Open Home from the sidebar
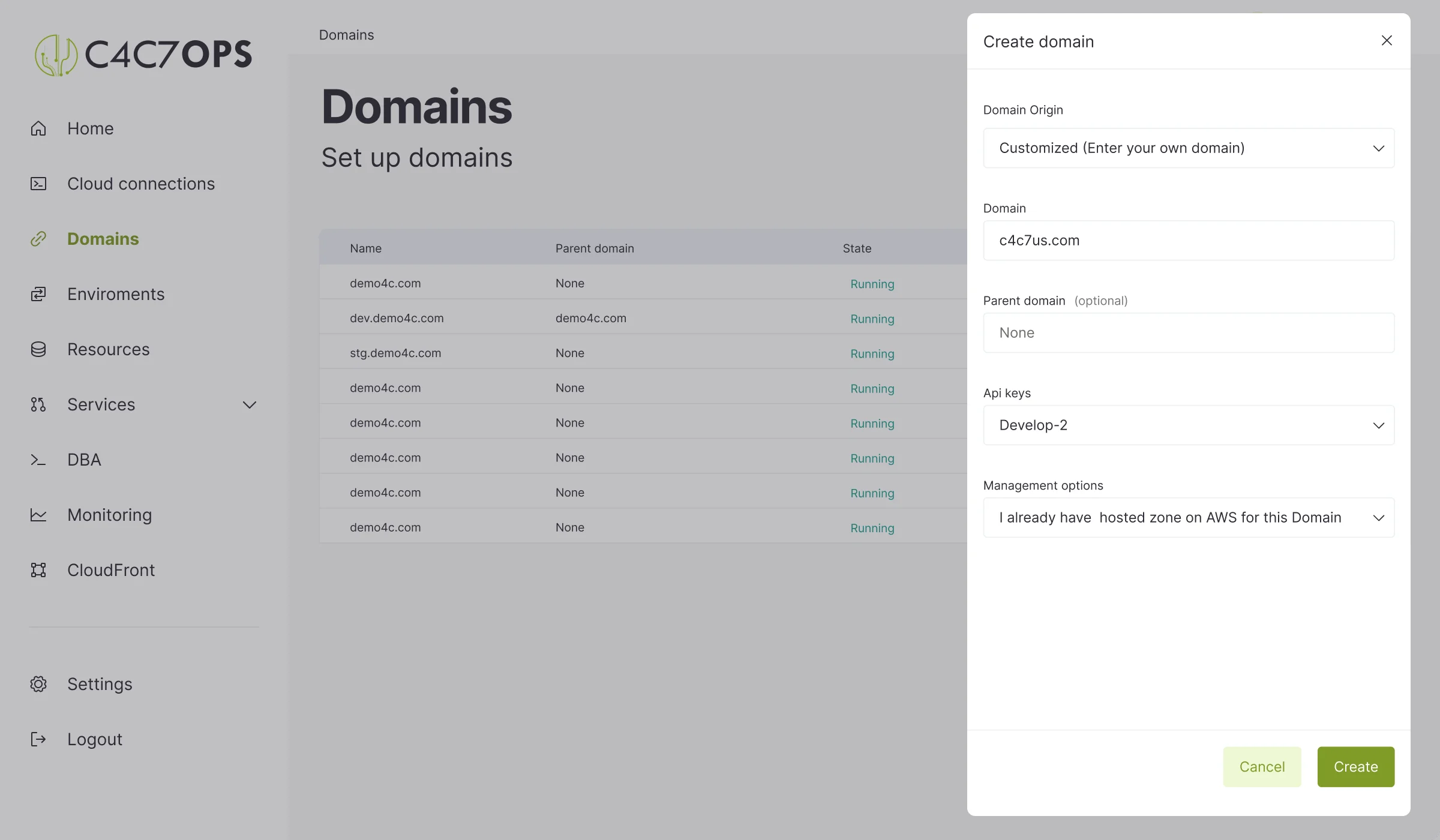1440x840 pixels. click(x=90, y=128)
